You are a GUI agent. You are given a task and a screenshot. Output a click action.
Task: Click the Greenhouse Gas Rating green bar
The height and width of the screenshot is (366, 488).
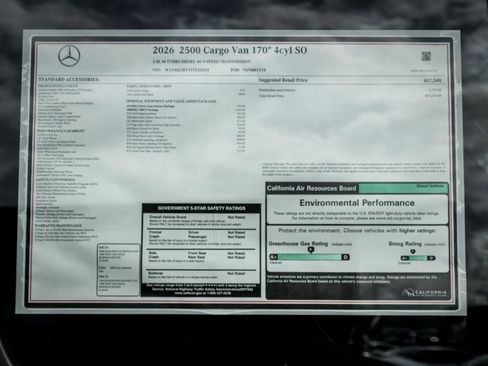point(309,257)
